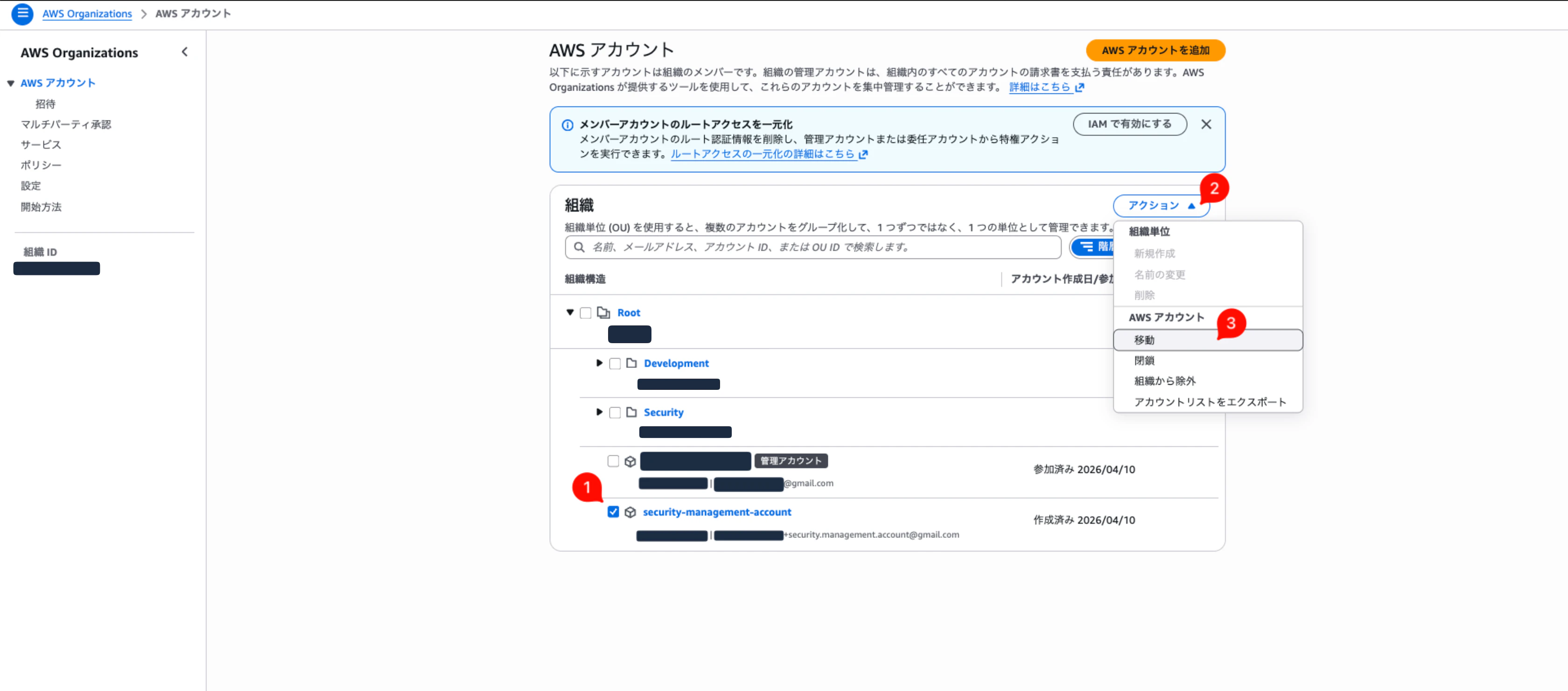Collapse the AWS Organizations sidebar panel
The height and width of the screenshot is (691, 1568).
click(185, 52)
